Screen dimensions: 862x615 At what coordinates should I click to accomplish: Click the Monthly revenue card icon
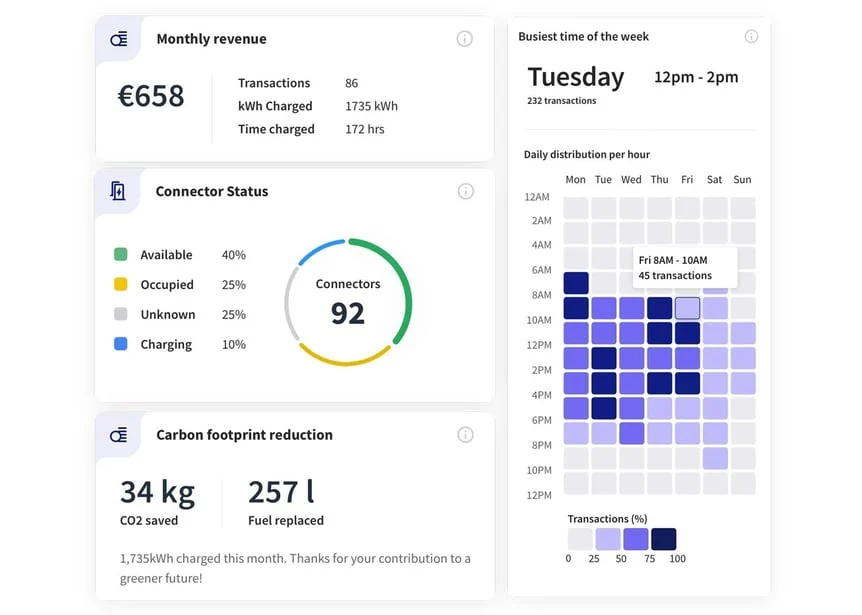tap(119, 39)
